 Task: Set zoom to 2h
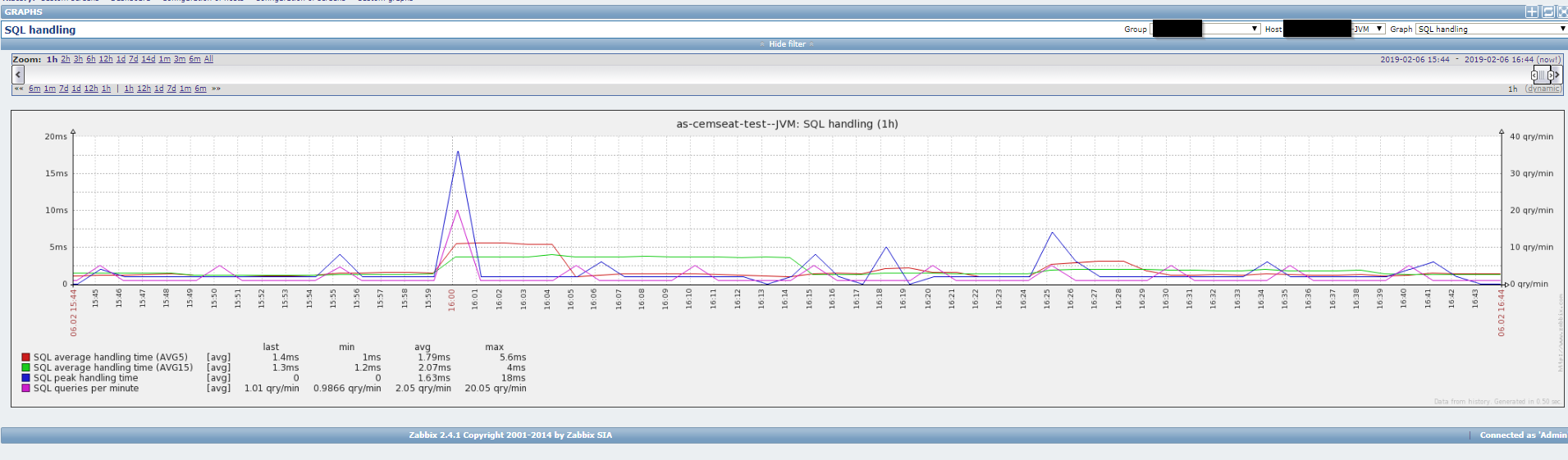tap(66, 59)
